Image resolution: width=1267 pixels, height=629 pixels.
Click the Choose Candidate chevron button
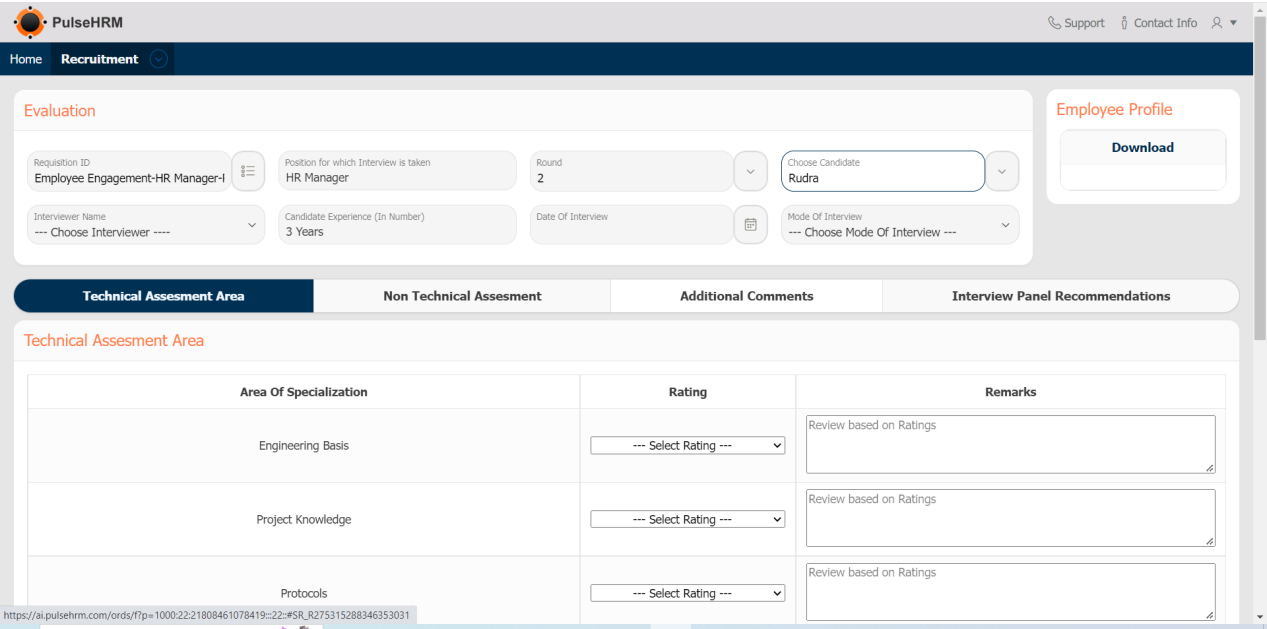1002,171
